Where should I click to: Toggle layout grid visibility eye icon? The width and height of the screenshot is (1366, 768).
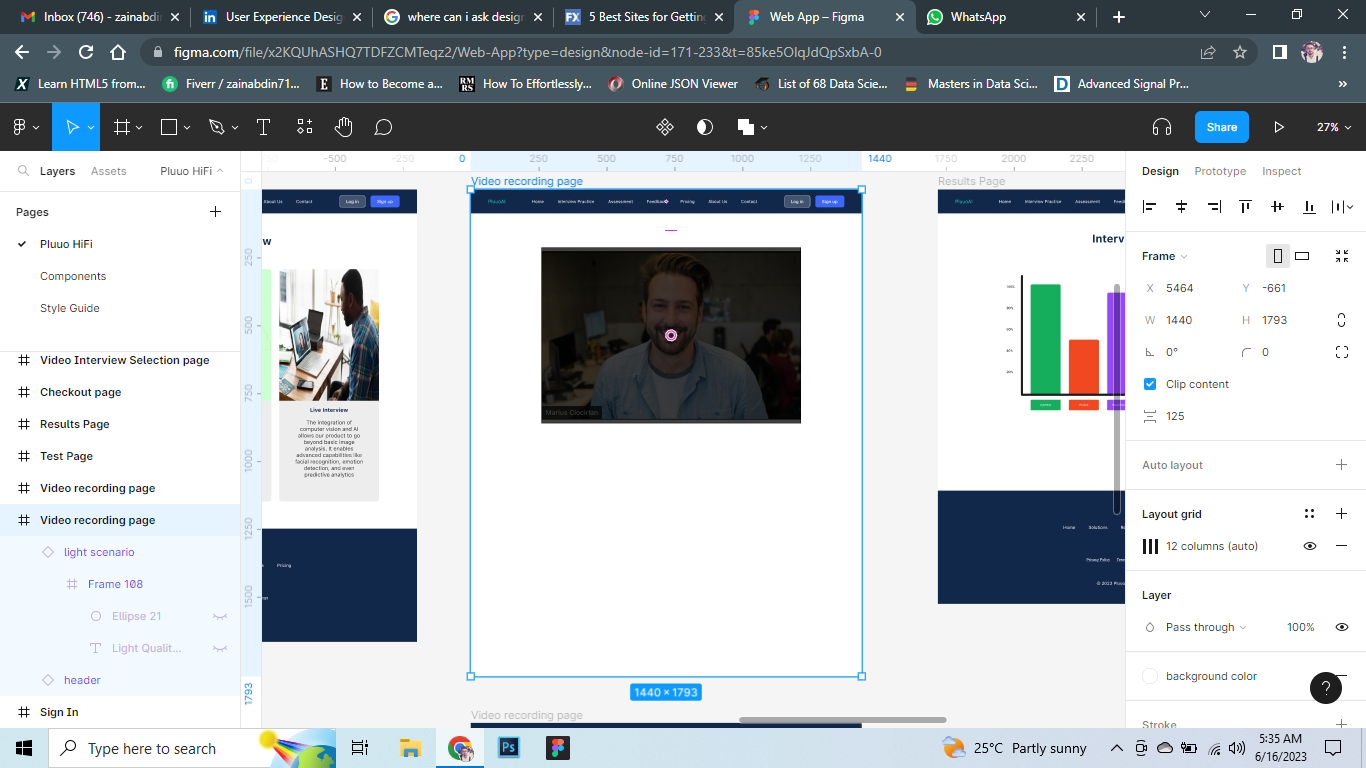point(1309,546)
